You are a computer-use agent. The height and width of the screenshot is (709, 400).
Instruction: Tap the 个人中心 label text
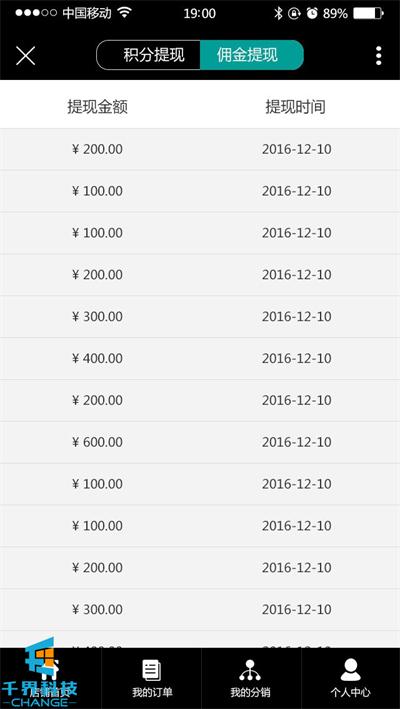pyautogui.click(x=350, y=692)
